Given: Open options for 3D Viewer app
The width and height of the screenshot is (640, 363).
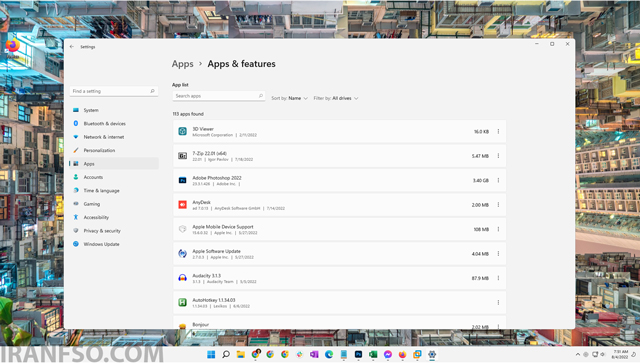Looking at the screenshot, I should point(498,131).
